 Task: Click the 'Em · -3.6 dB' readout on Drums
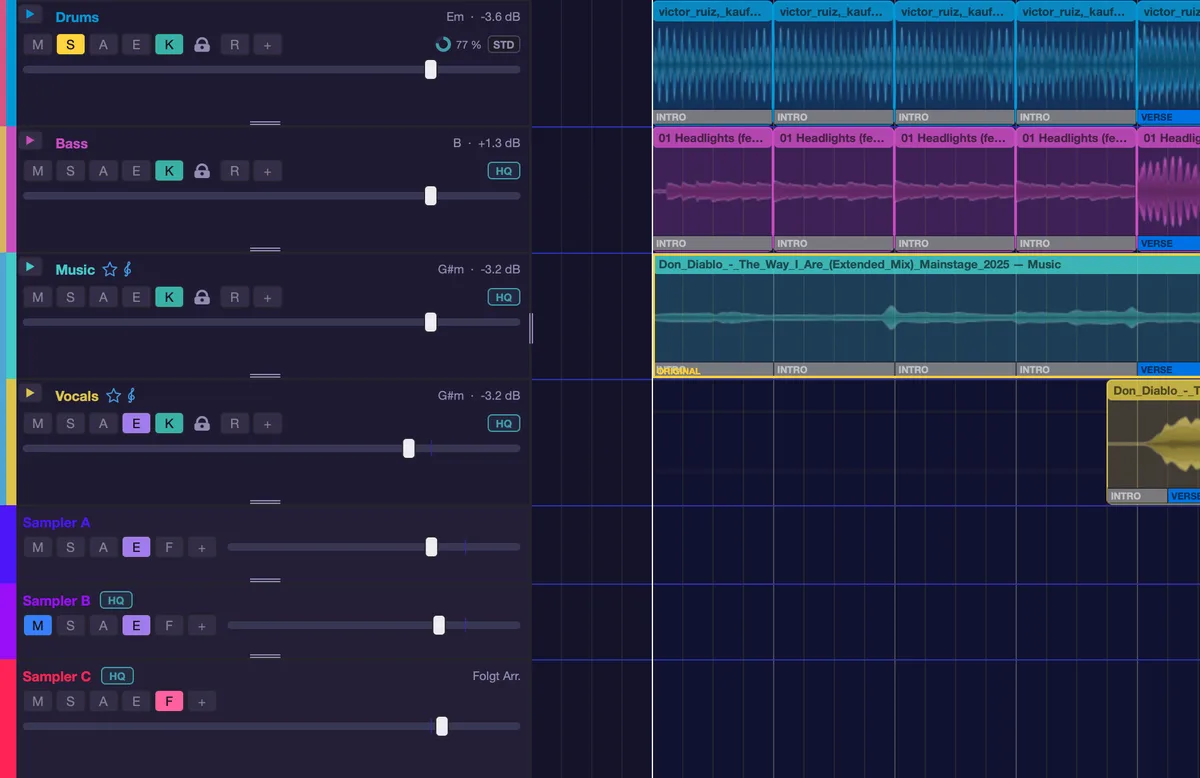click(x=483, y=17)
